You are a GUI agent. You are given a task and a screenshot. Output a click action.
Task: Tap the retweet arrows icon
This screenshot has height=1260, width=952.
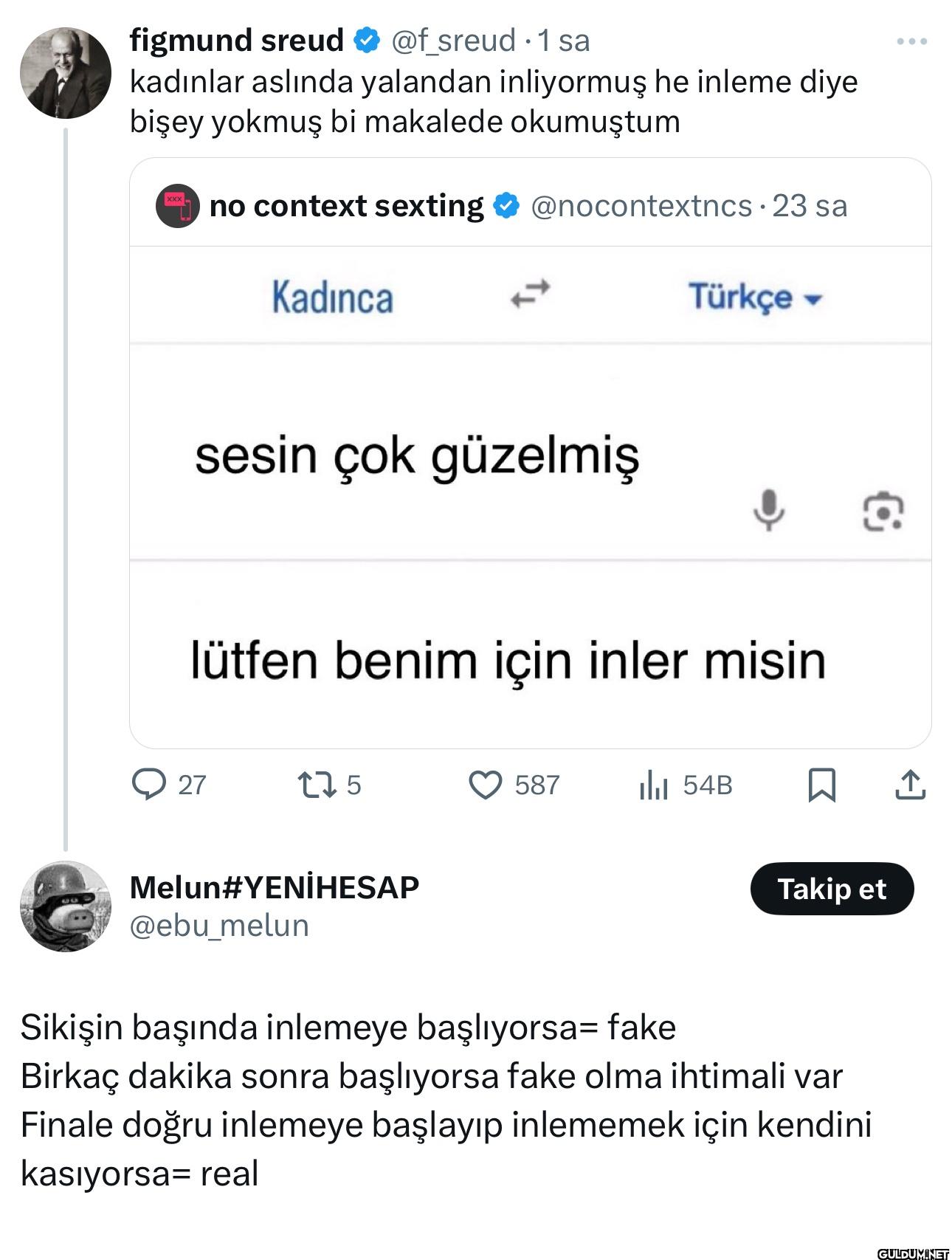[x=317, y=785]
